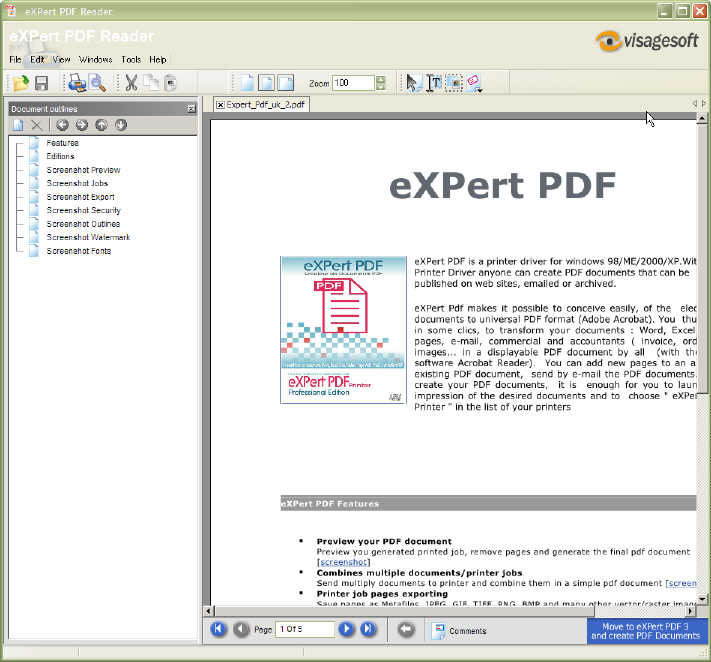The image size is (711, 662).
Task: Select the Screenshot Jobs outline item
Action: (x=77, y=183)
